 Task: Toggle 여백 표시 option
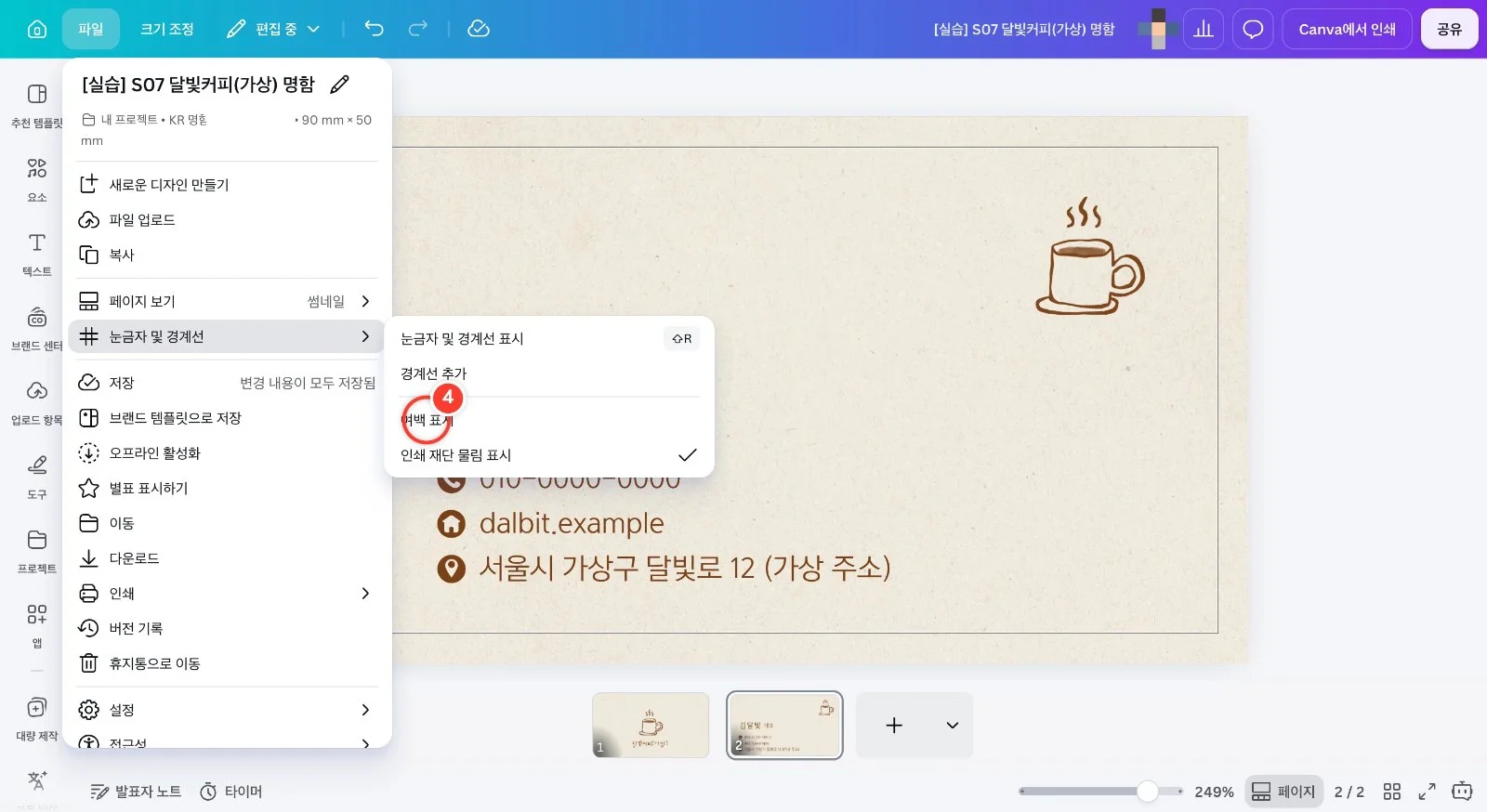(549, 420)
